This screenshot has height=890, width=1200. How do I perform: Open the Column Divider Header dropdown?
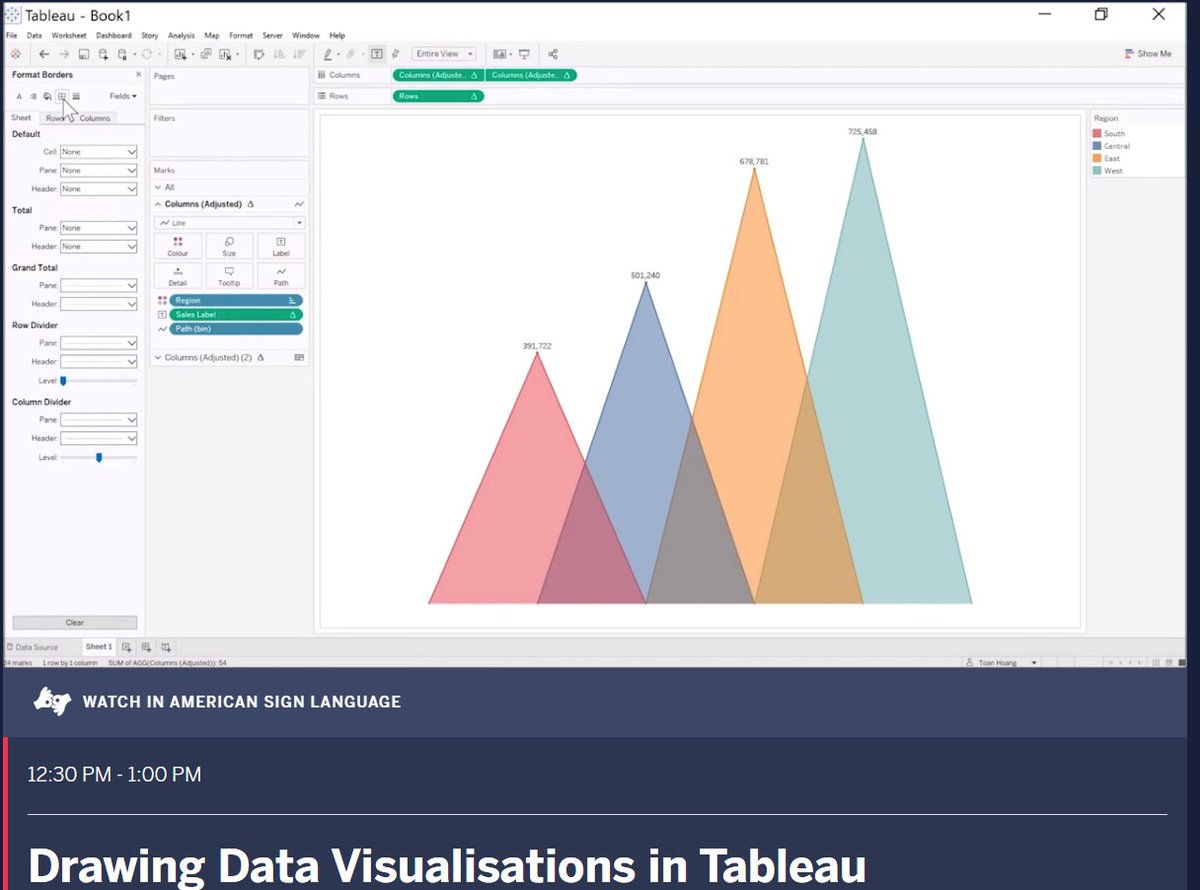click(98, 438)
